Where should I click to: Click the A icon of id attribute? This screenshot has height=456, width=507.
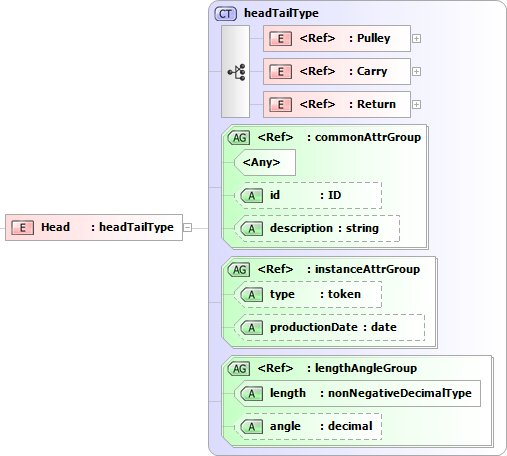click(251, 195)
